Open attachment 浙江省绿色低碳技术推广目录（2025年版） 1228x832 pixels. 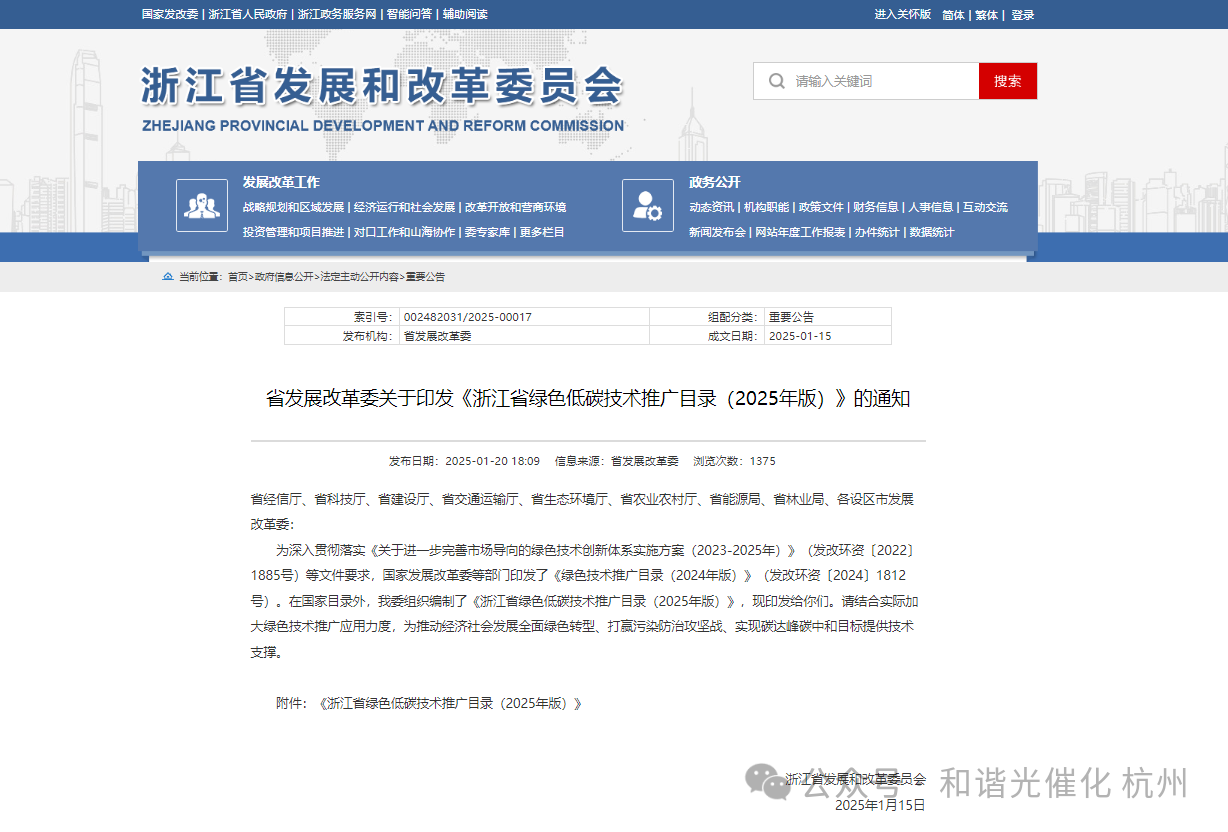(449, 703)
